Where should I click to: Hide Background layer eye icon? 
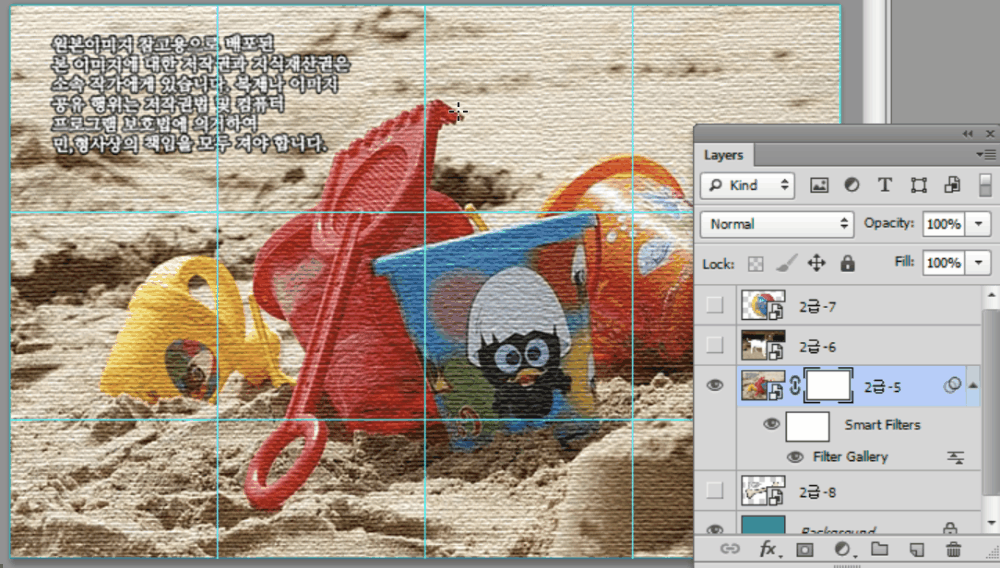[x=715, y=529]
